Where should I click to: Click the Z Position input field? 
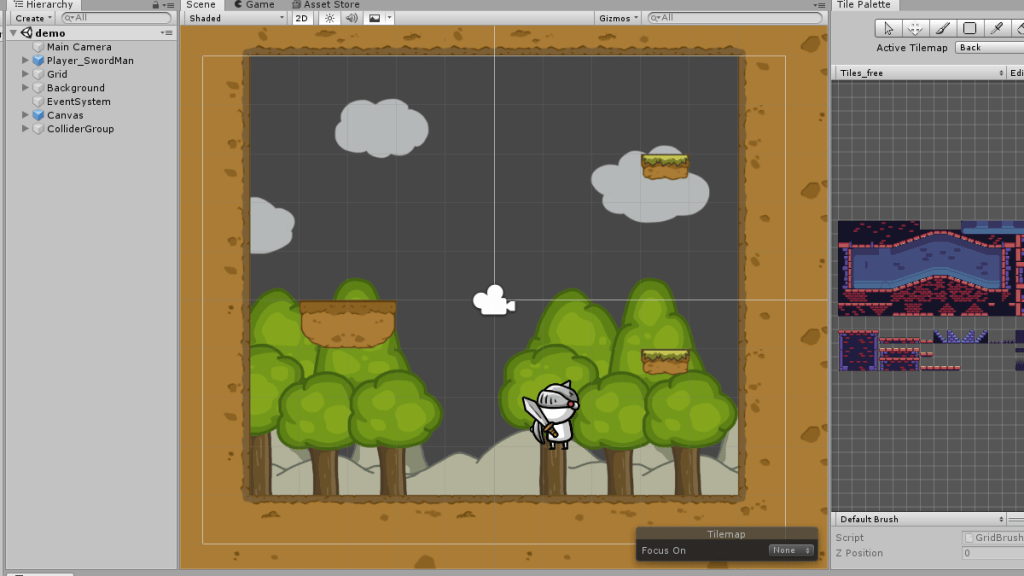(x=992, y=553)
